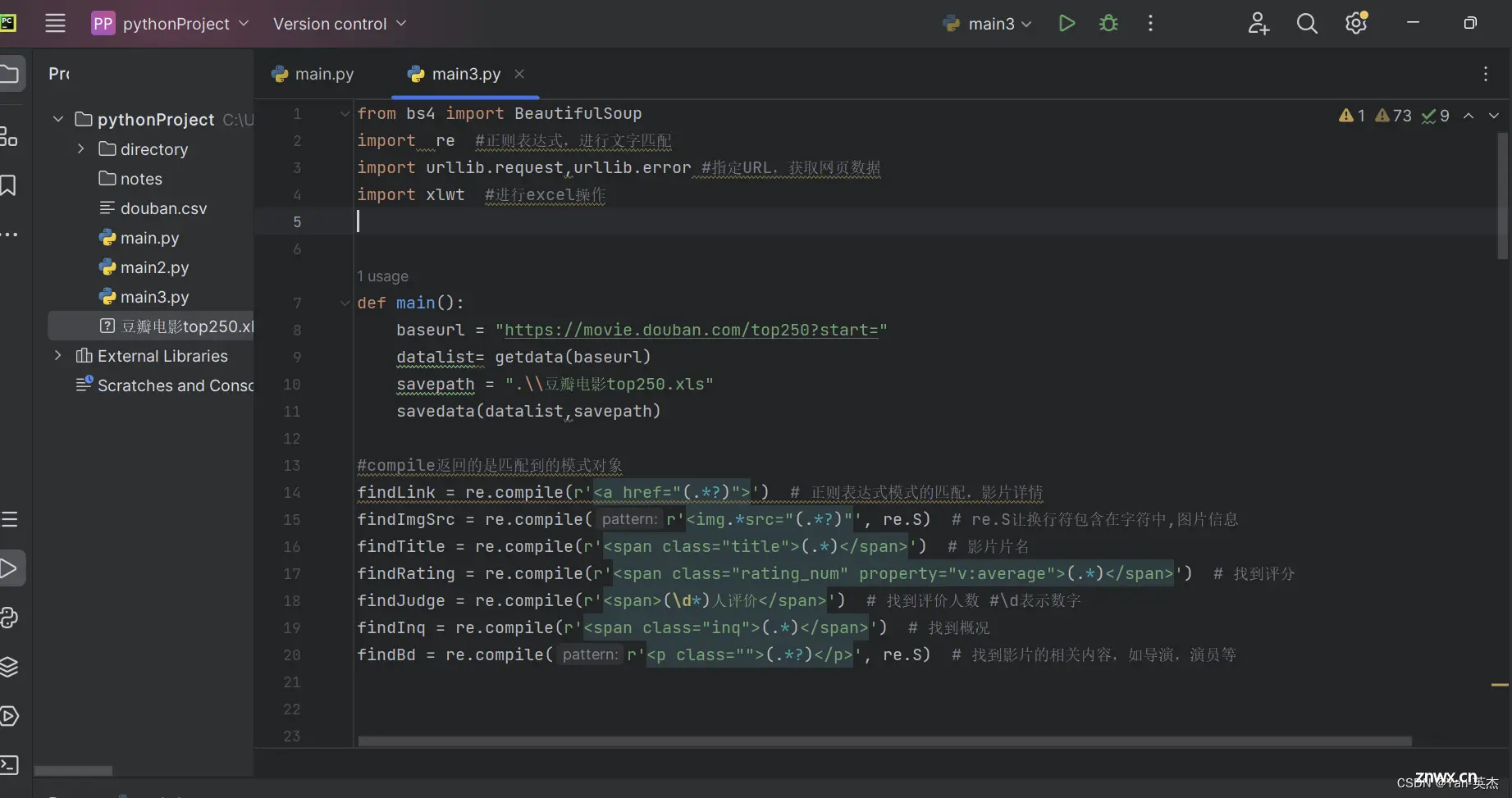Open main3.py in project tree

[x=144, y=297]
